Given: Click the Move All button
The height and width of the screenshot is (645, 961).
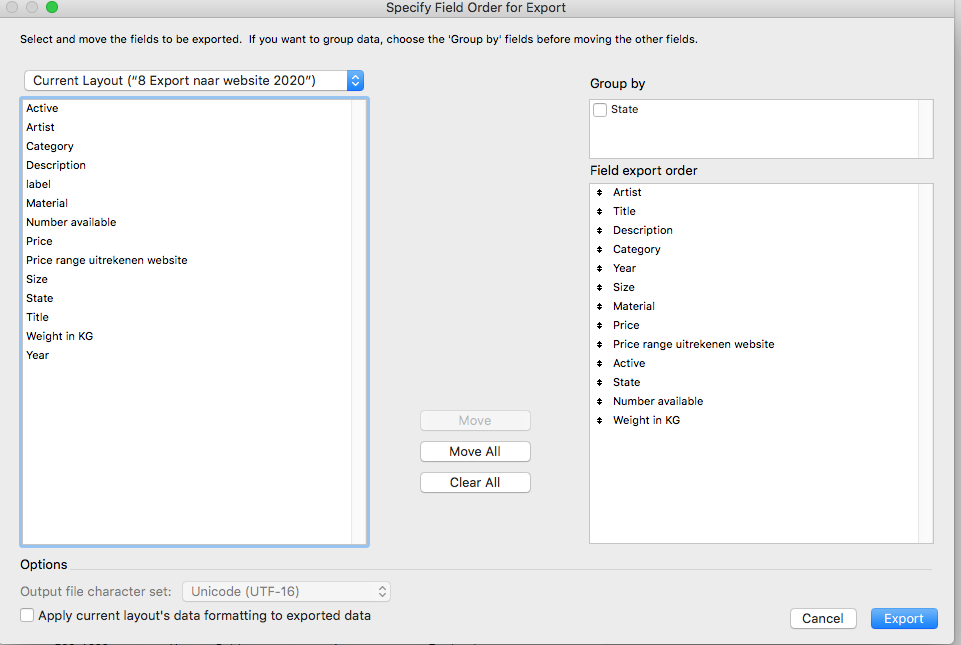Looking at the screenshot, I should [475, 452].
